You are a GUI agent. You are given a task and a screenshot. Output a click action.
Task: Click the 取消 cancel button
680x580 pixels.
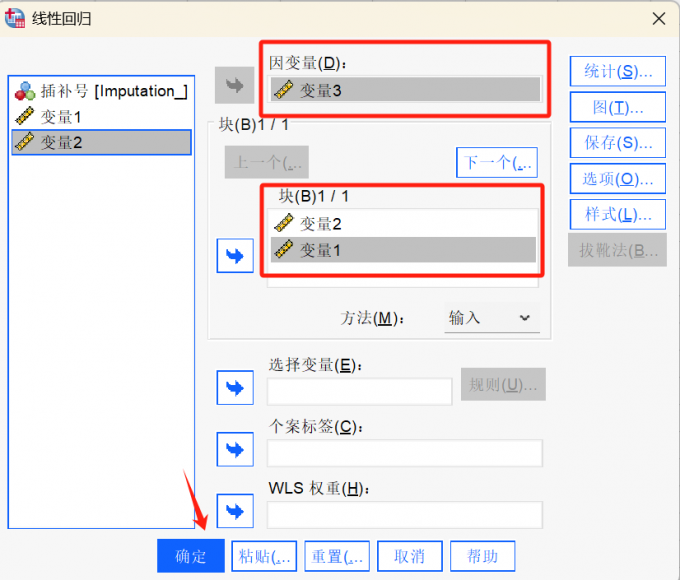[410, 556]
